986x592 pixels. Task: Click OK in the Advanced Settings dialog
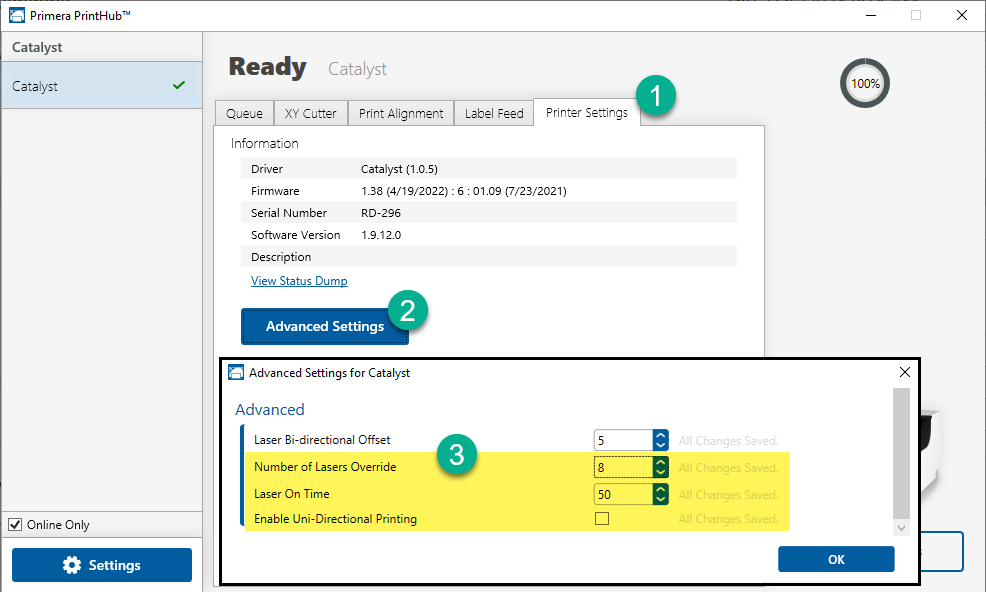coord(836,559)
